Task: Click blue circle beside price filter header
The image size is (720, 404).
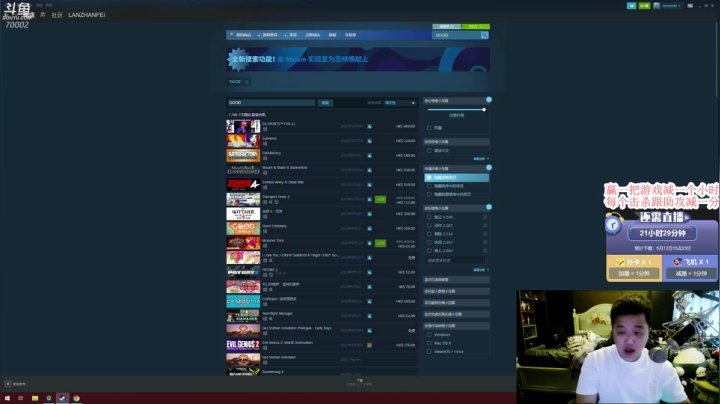Action: click(489, 100)
